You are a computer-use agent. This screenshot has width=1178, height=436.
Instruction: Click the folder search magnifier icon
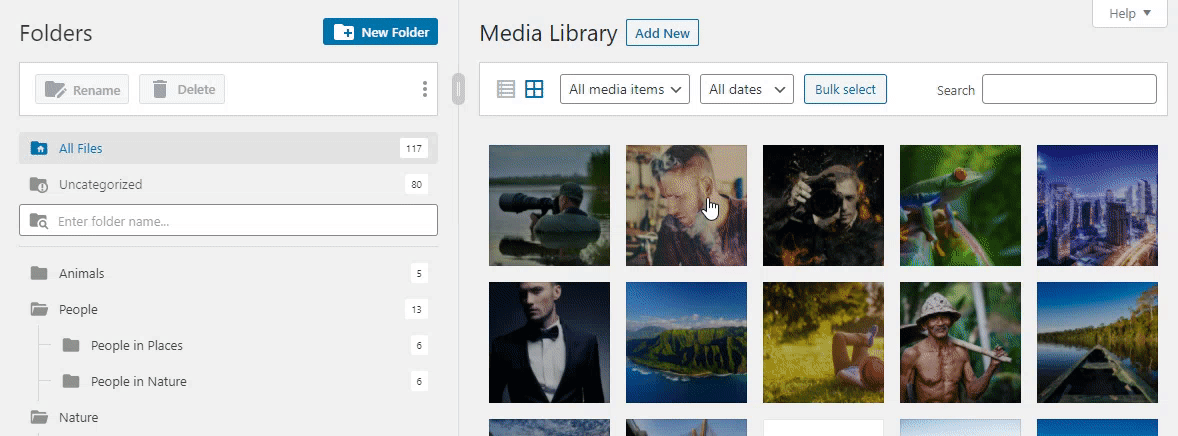click(38, 221)
